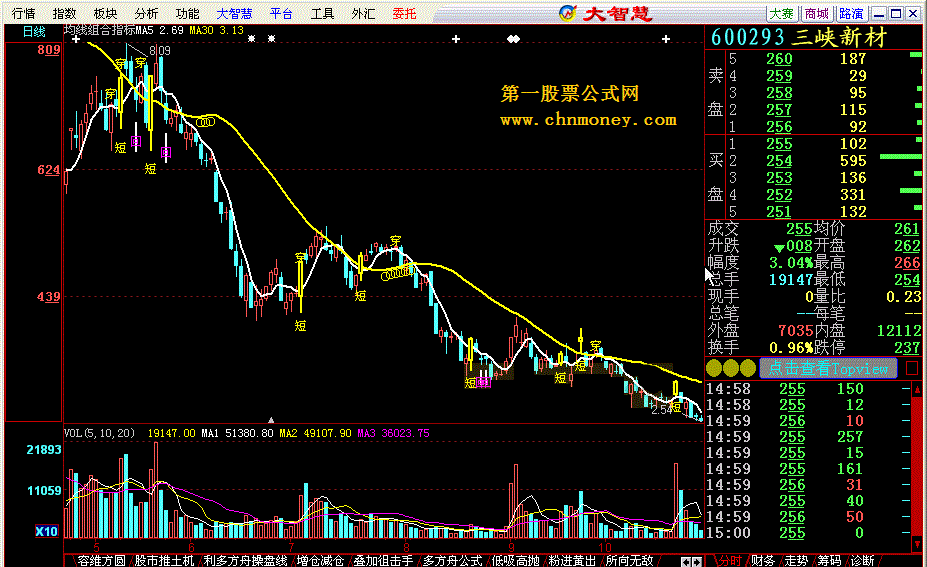
Task: Click the double-diamond info marker above chart
Action: coord(513,39)
